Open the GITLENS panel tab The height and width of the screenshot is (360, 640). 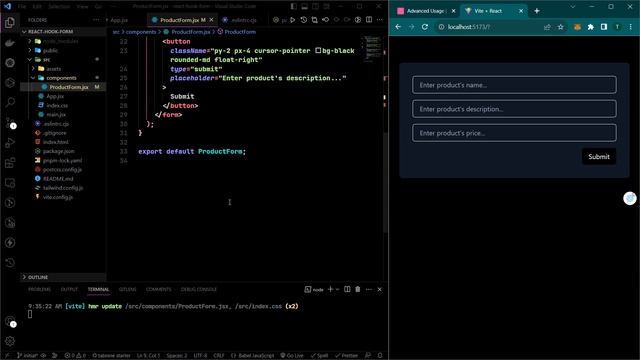coord(127,289)
